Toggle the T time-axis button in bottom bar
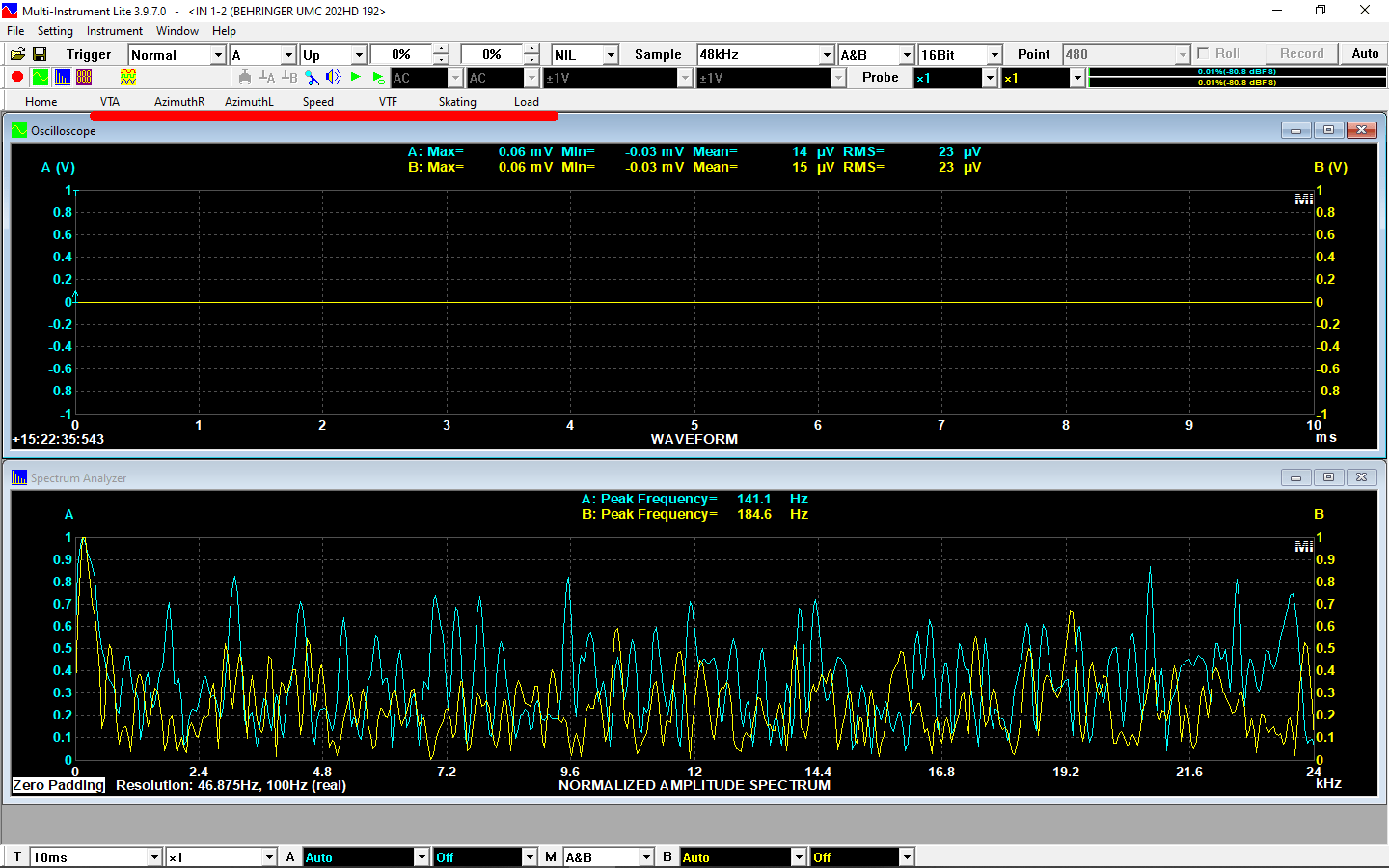 tap(16, 856)
